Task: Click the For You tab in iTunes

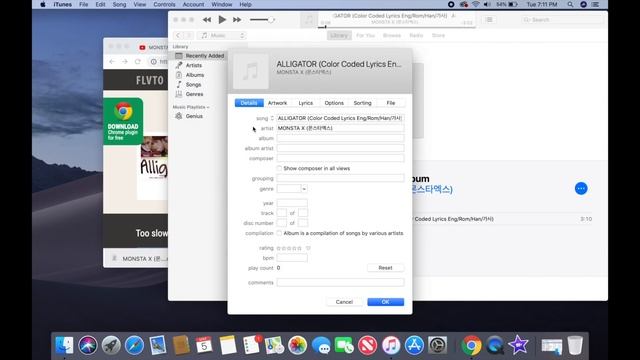Action: (365, 36)
